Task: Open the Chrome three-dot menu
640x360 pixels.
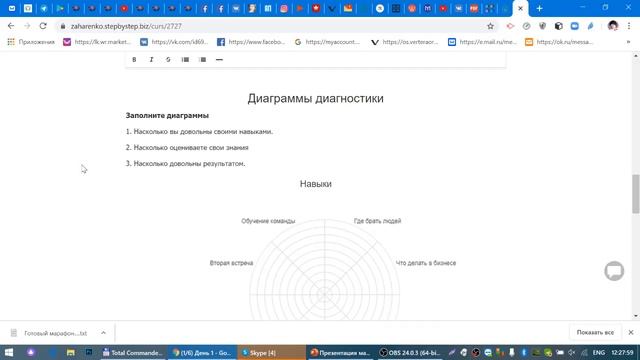Action: pos(629,26)
